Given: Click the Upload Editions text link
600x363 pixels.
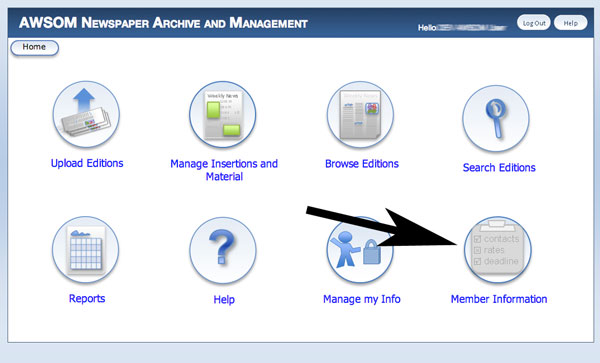Looking at the screenshot, I should [87, 163].
